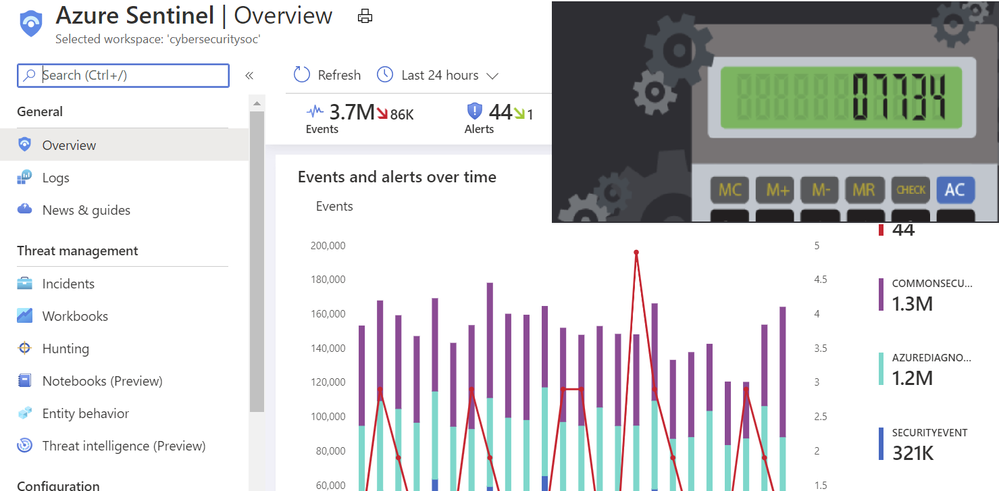Image resolution: width=999 pixels, height=491 pixels.
Task: Click the 200,000 y-axis label
Action: coord(328,246)
